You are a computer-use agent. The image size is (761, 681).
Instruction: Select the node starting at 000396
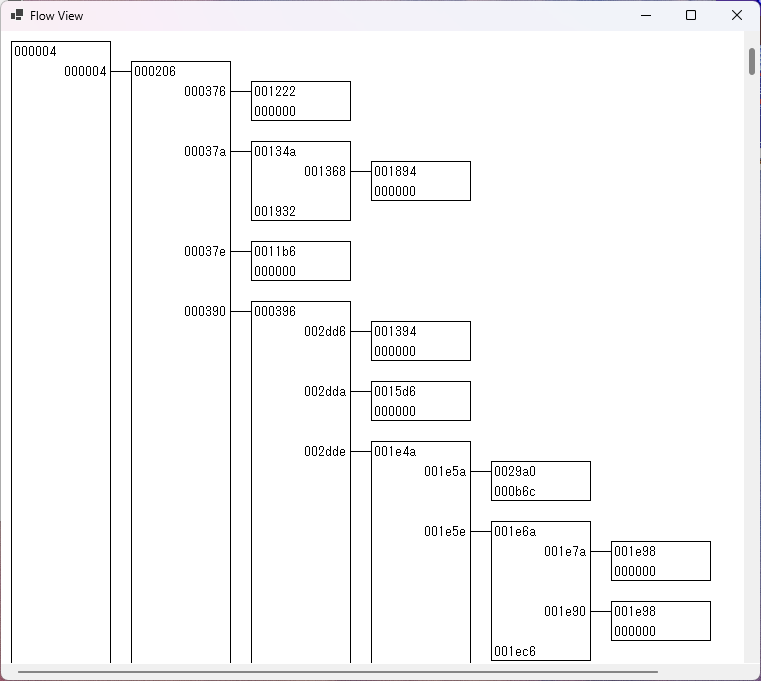point(275,312)
